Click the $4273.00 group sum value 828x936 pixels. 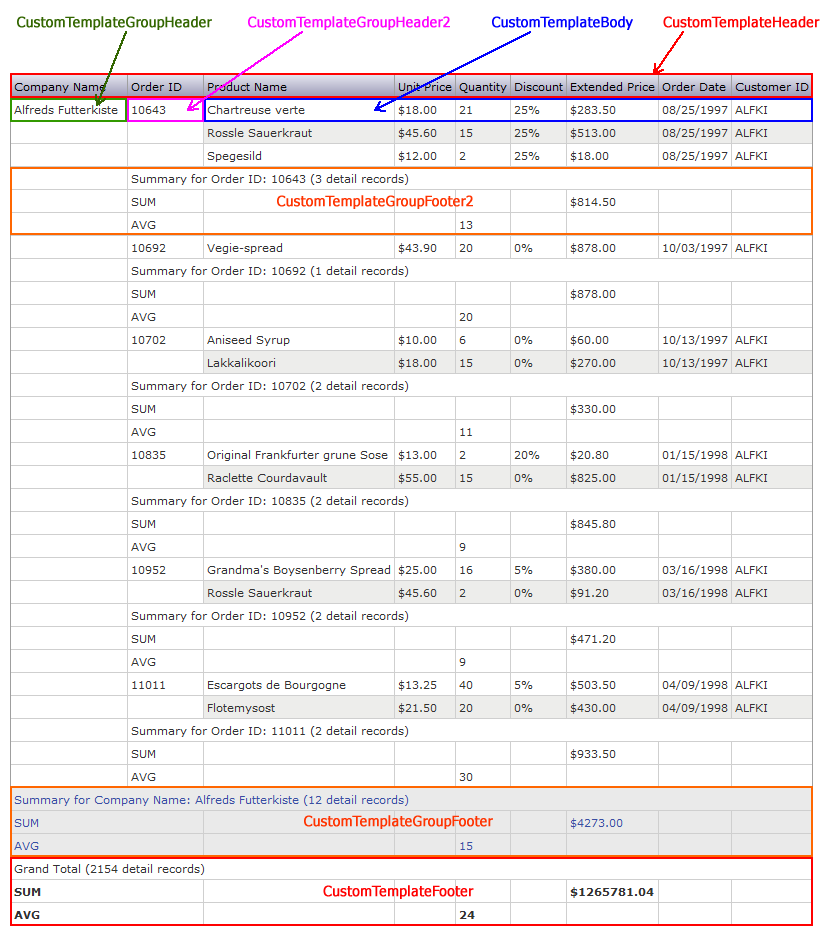pos(596,823)
